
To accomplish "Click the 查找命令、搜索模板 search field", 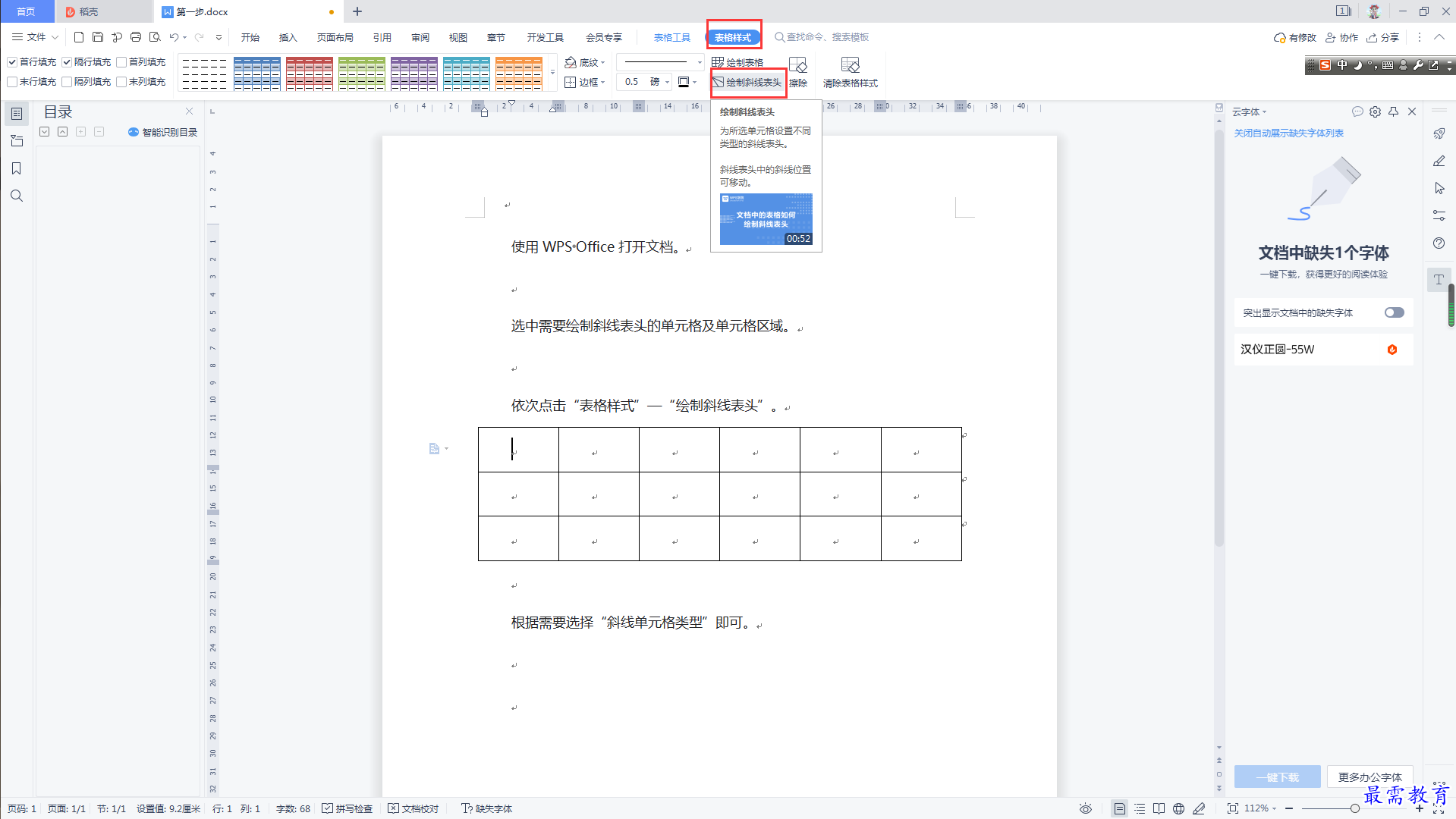I will pos(822,37).
